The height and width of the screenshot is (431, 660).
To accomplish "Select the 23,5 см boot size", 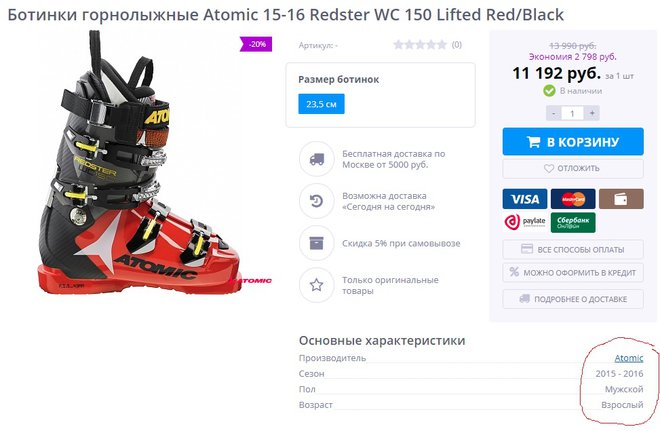I will (321, 104).
